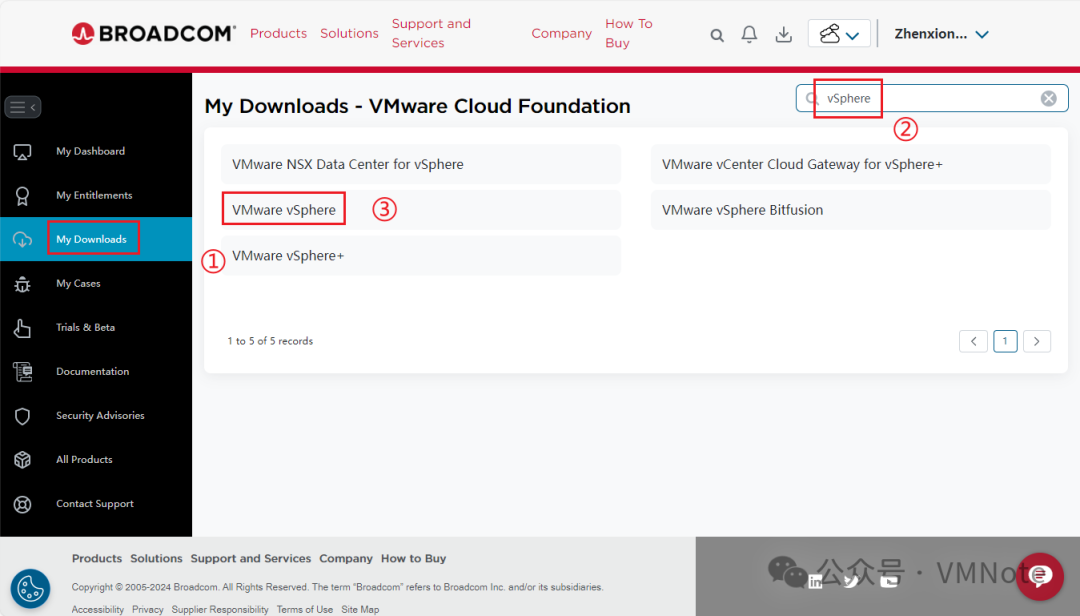The image size is (1080, 616).
Task: Select My Downloads in sidebar
Action: [92, 239]
